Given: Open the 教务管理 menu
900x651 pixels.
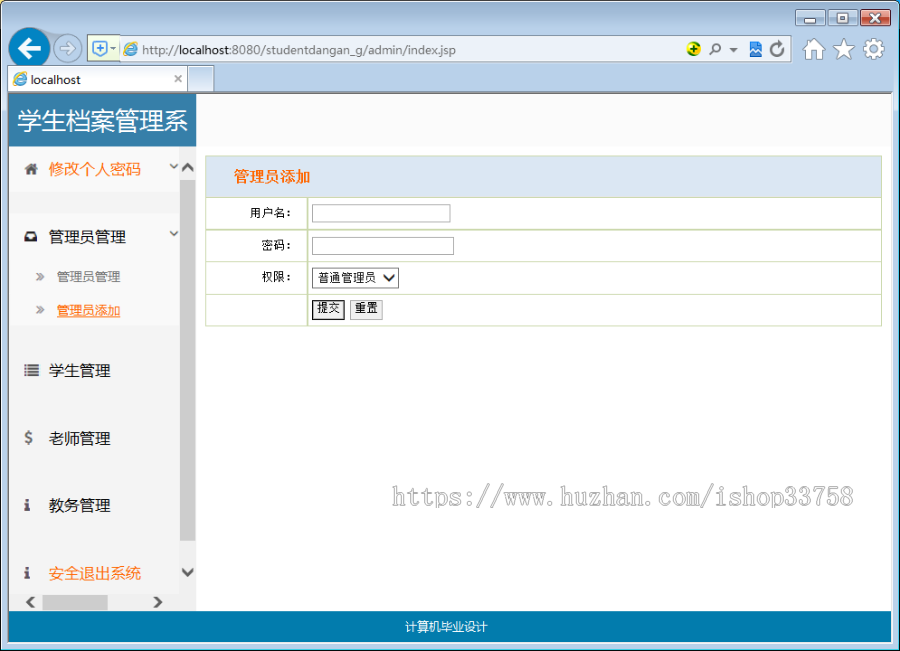Looking at the screenshot, I should tap(79, 506).
